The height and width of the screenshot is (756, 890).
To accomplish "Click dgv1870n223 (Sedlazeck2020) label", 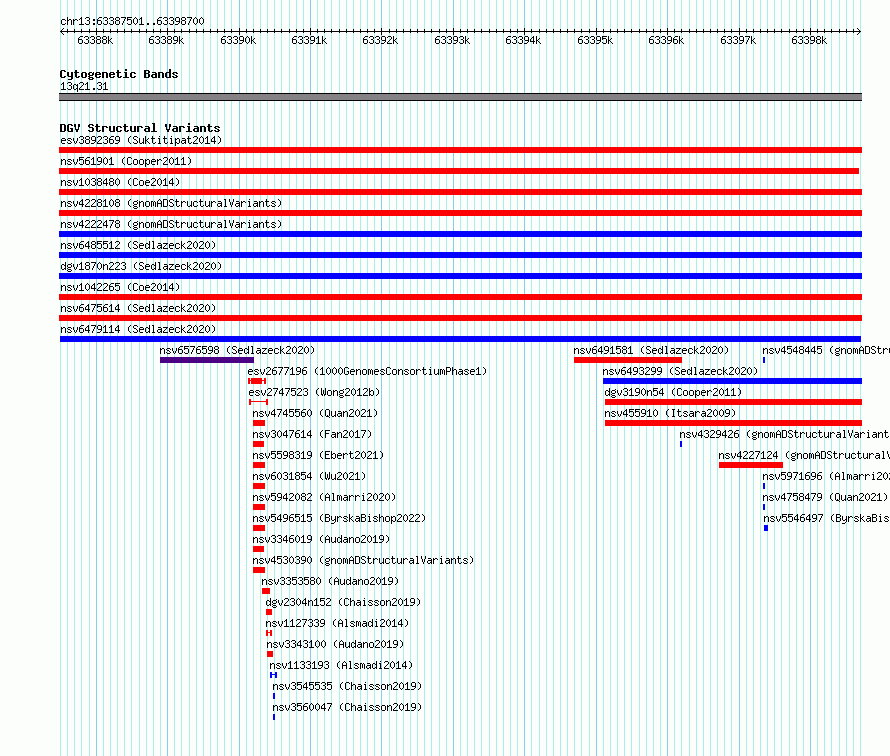I will coord(141,266).
